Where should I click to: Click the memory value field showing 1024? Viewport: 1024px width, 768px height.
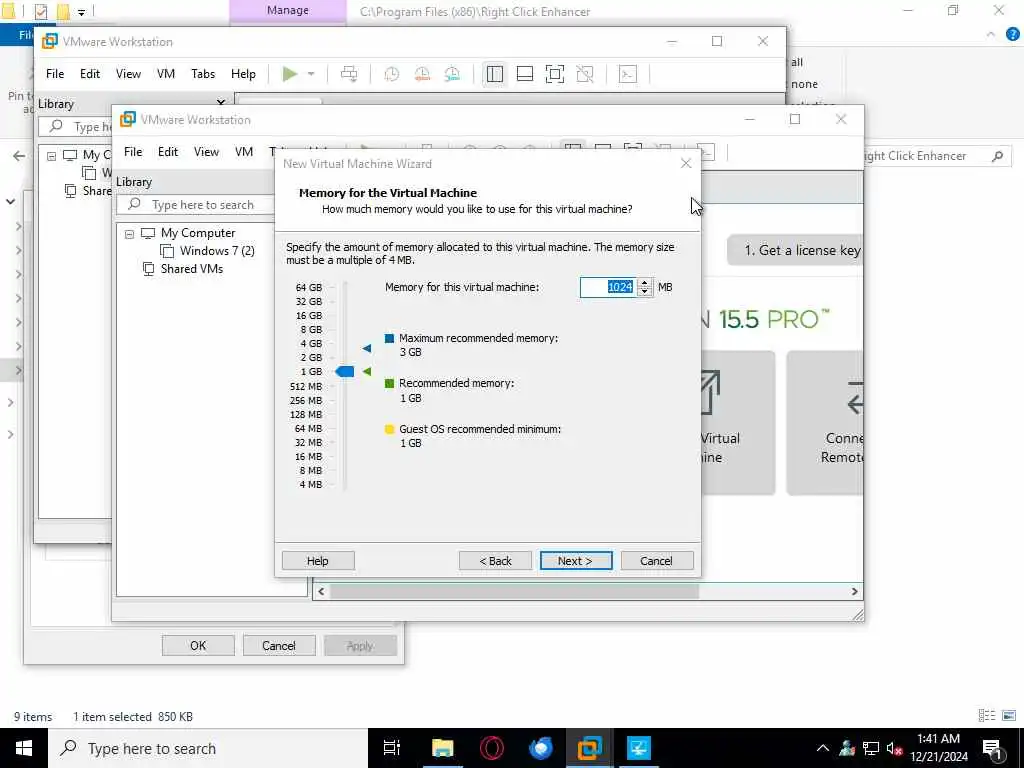(608, 287)
